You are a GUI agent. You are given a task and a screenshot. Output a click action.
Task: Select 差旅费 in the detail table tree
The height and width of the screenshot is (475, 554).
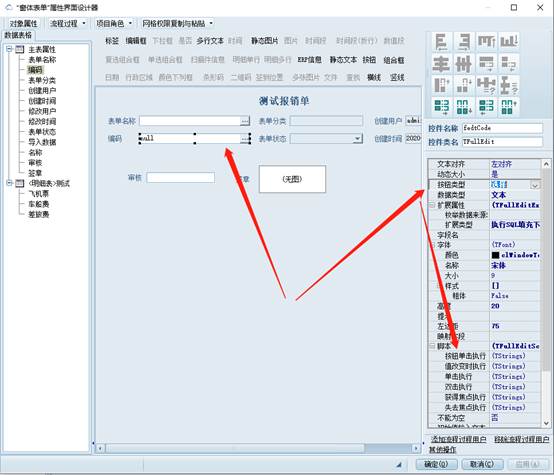[x=39, y=214]
